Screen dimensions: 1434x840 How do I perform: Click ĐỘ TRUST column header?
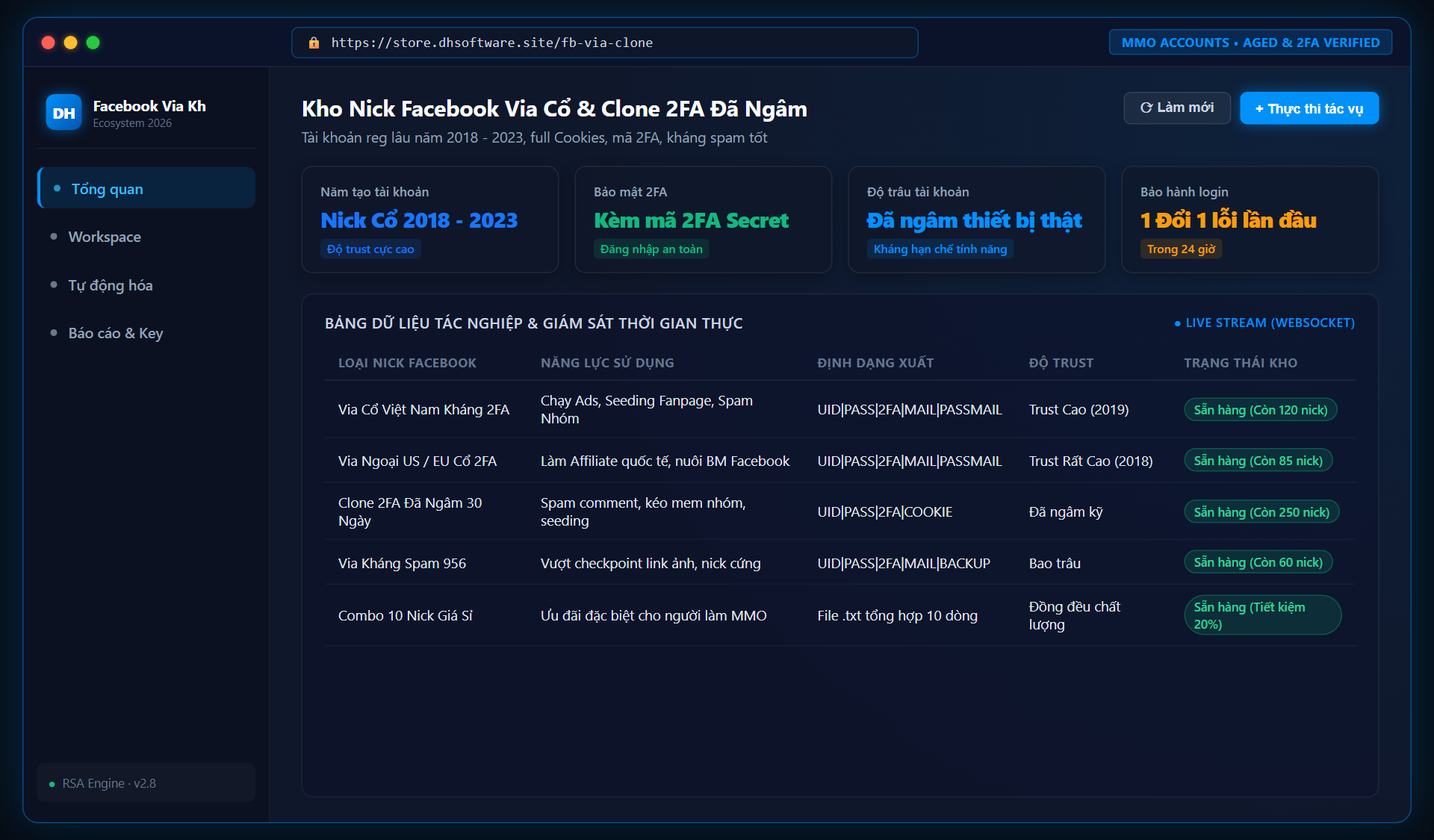click(1061, 363)
